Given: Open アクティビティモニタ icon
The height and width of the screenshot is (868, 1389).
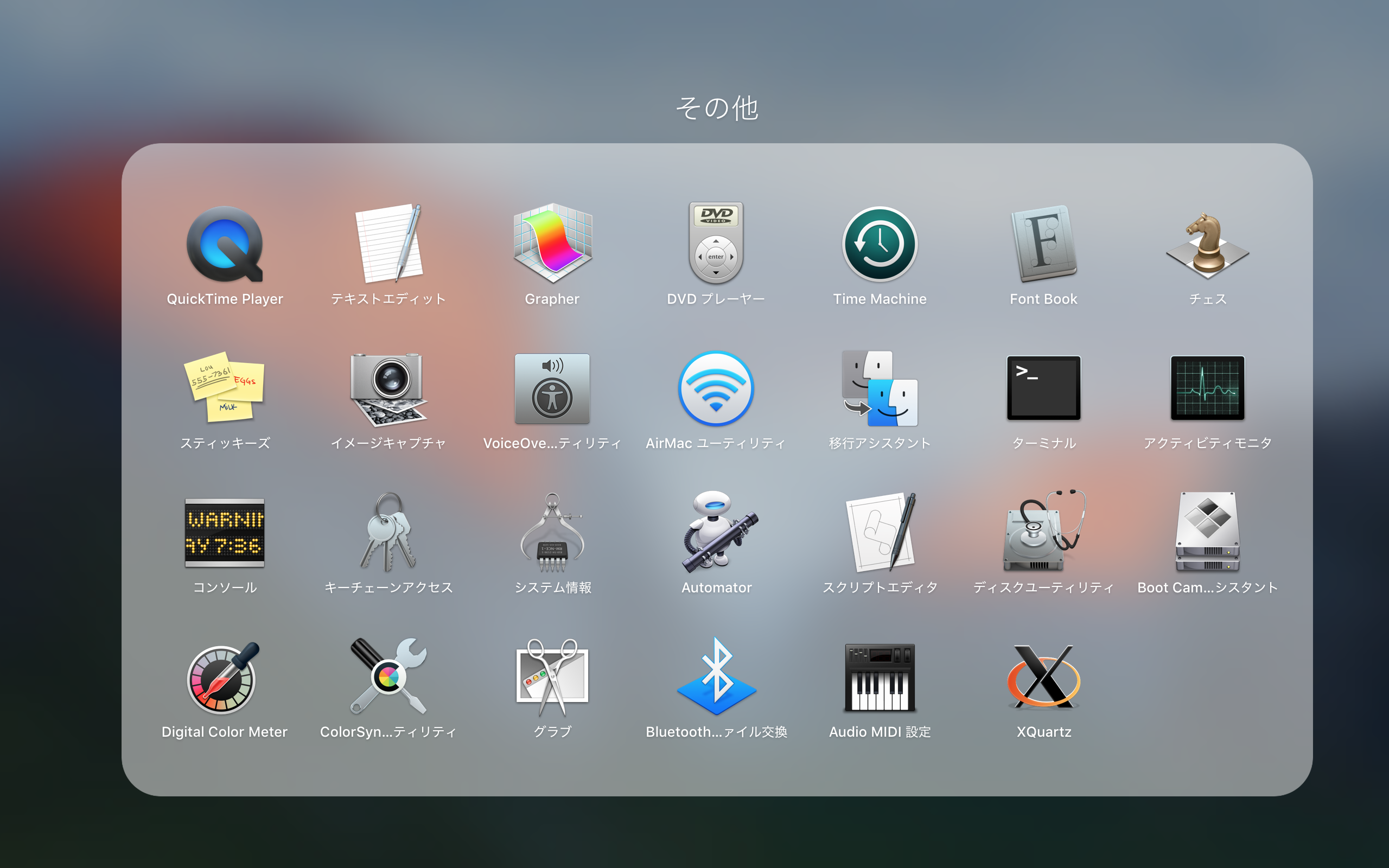Looking at the screenshot, I should pyautogui.click(x=1208, y=388).
